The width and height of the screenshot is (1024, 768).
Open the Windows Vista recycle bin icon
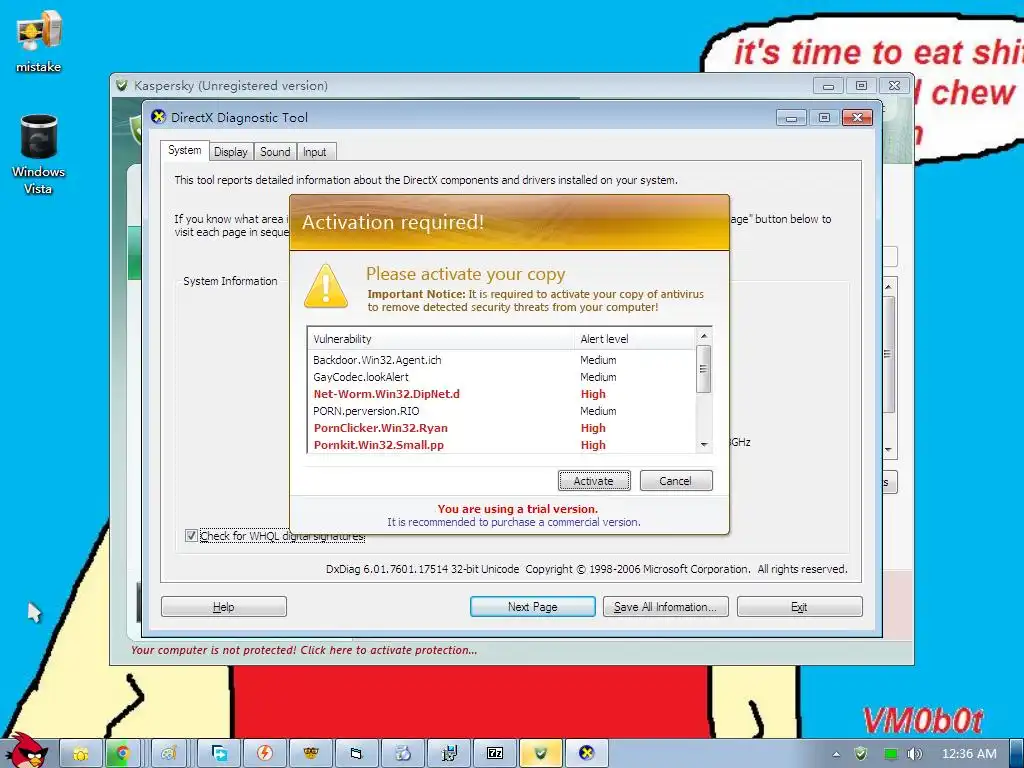38,154
